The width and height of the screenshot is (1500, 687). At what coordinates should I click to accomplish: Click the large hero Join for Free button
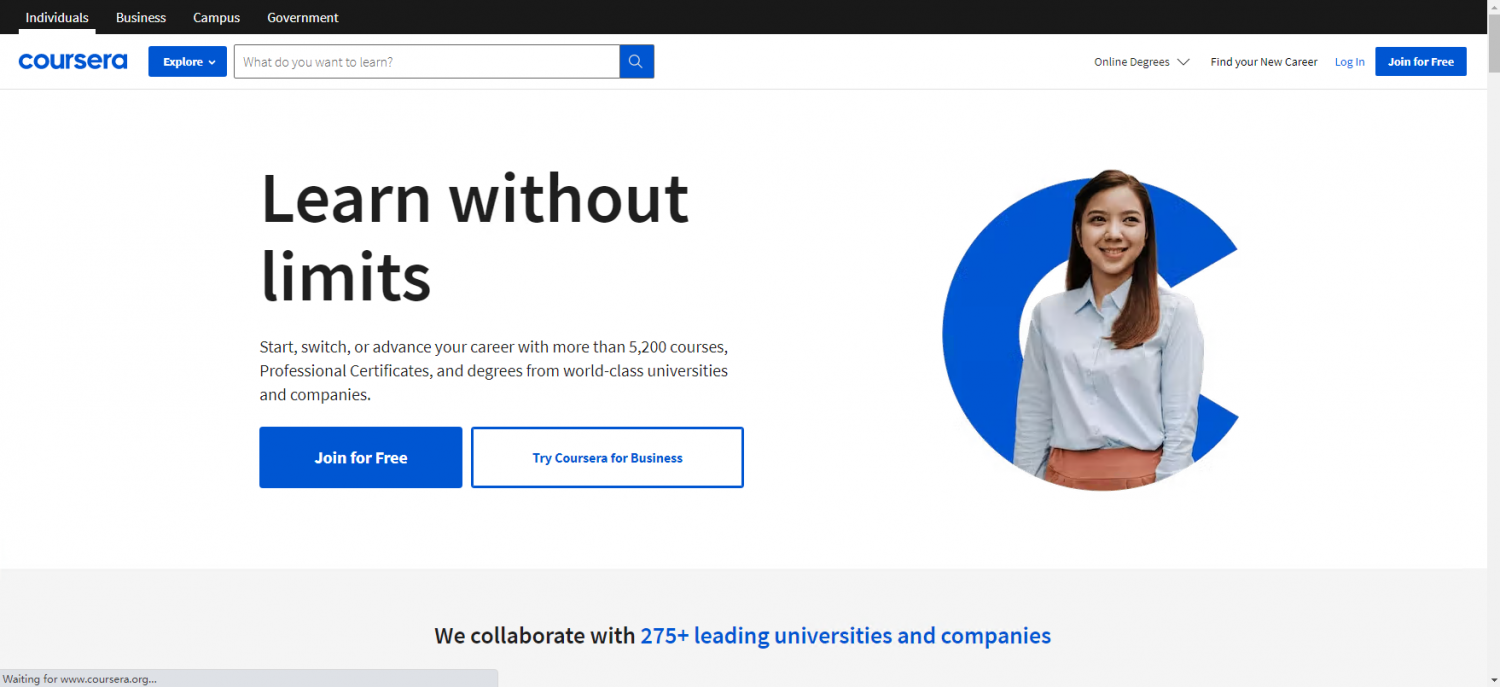[361, 458]
